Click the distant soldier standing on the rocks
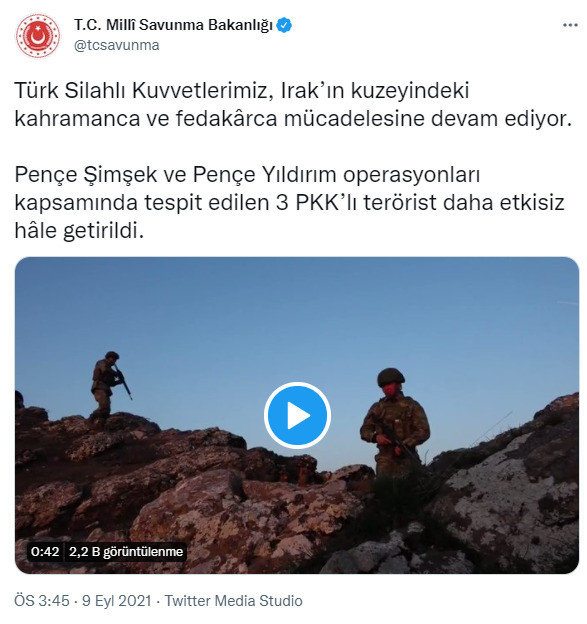This screenshot has height=624, width=587. click(107, 385)
